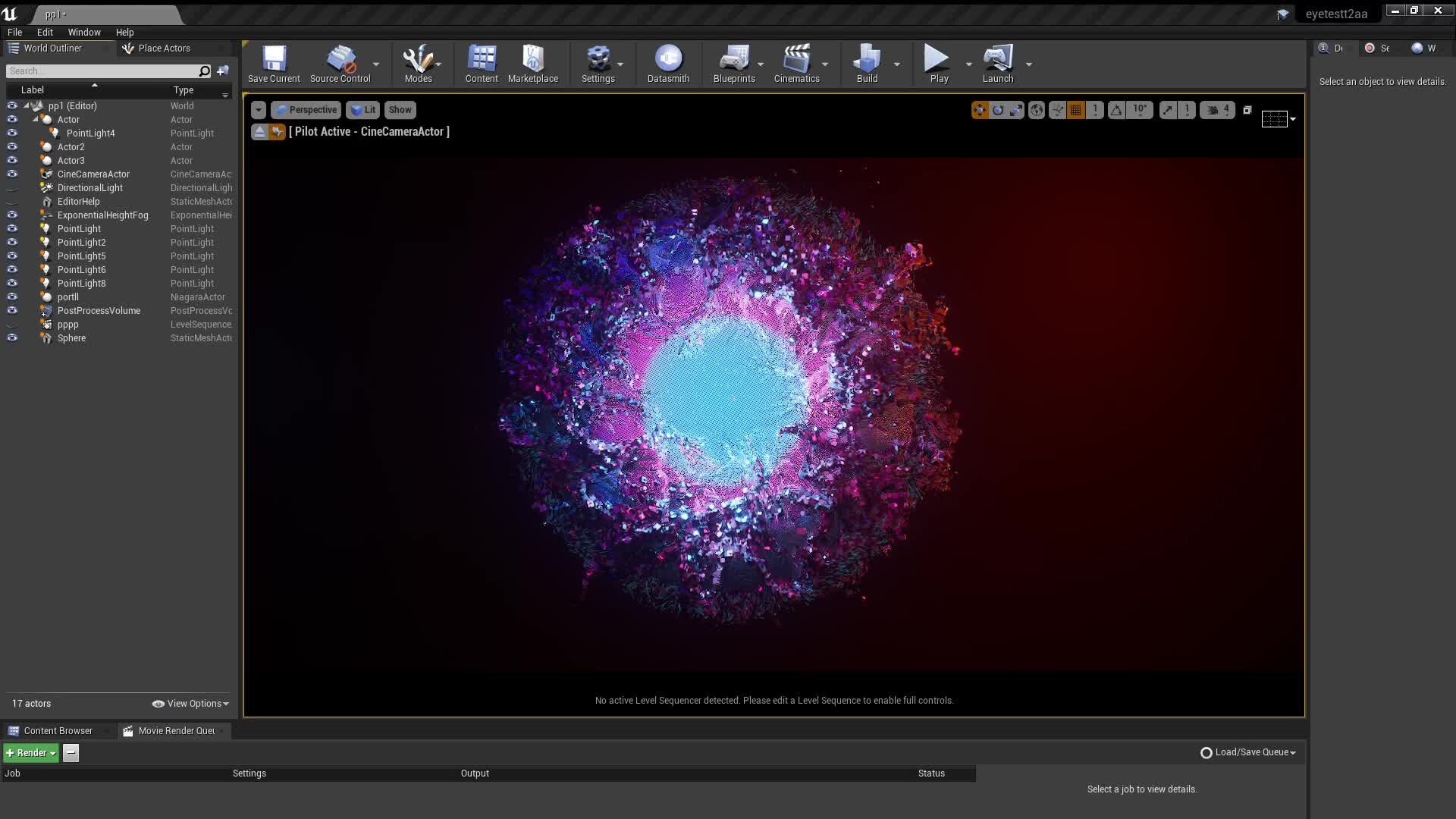Open the Show flags dropdown
1456x819 pixels.
pyautogui.click(x=400, y=110)
